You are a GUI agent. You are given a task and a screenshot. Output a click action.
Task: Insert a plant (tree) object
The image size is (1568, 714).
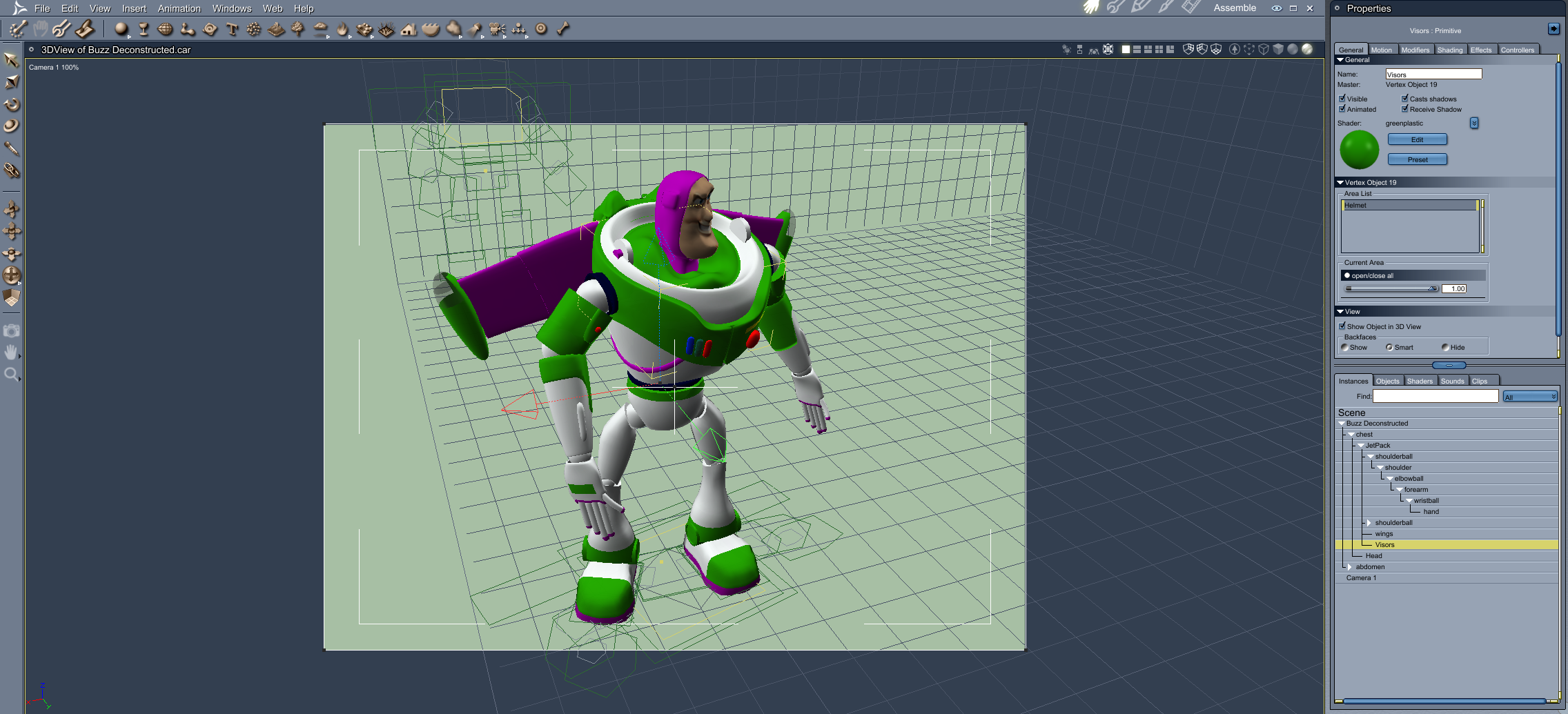(298, 29)
